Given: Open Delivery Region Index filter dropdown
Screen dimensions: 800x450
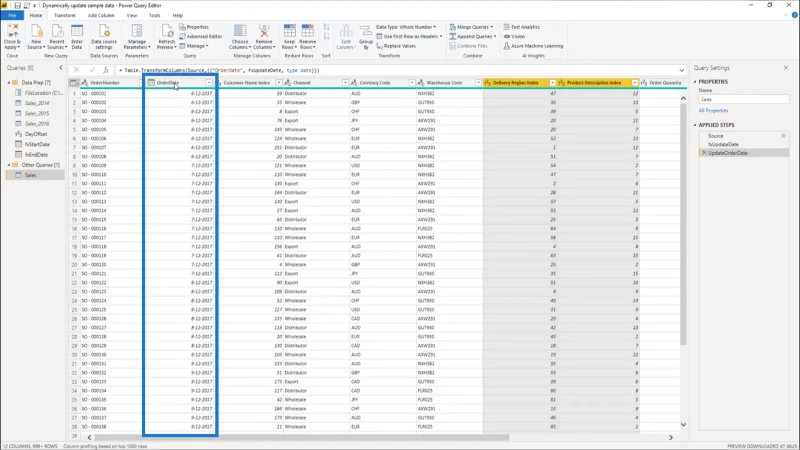Looking at the screenshot, I should tap(552, 83).
